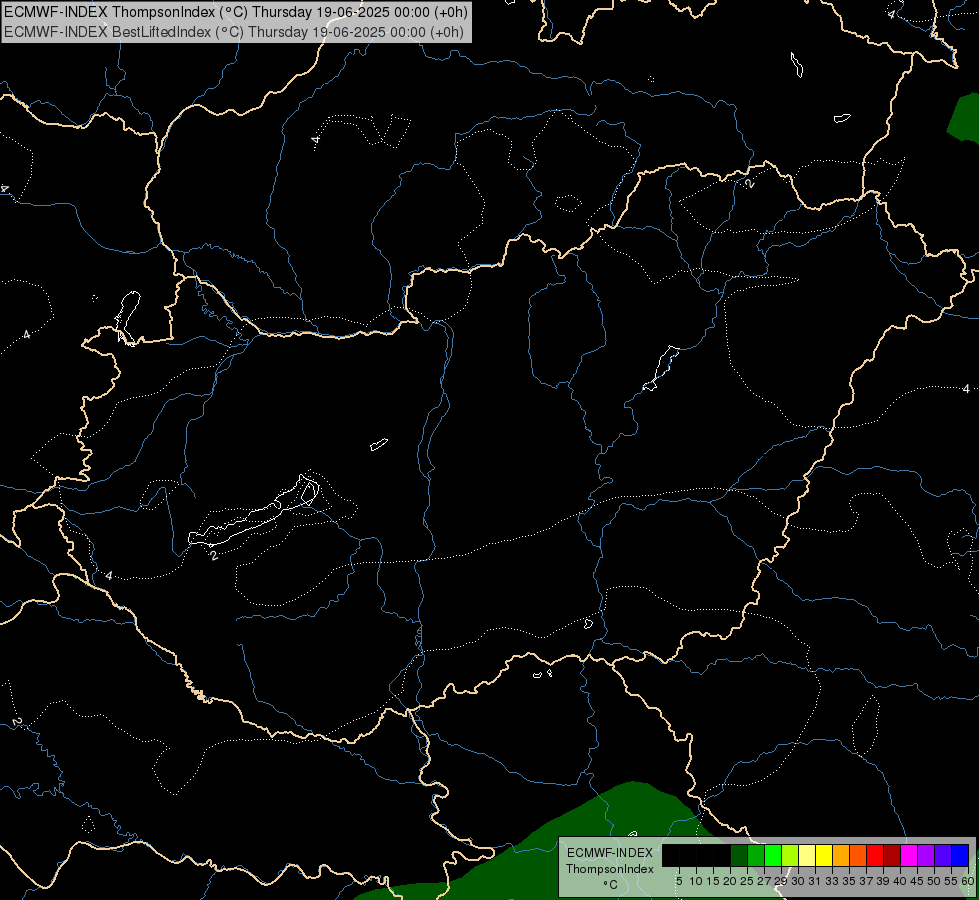The width and height of the screenshot is (979, 900).
Task: Select the blue 55–60 legend swatch
Action: [x=960, y=855]
